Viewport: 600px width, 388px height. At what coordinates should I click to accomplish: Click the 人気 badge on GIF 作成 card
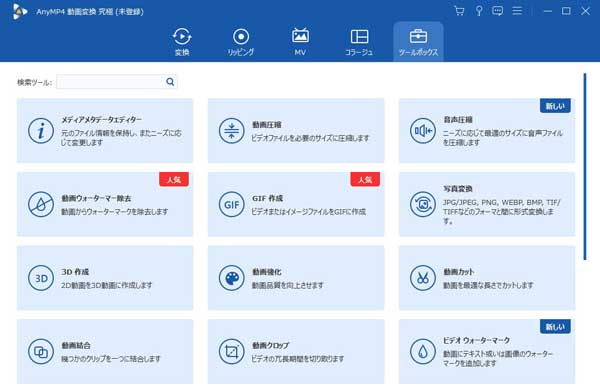coord(365,179)
